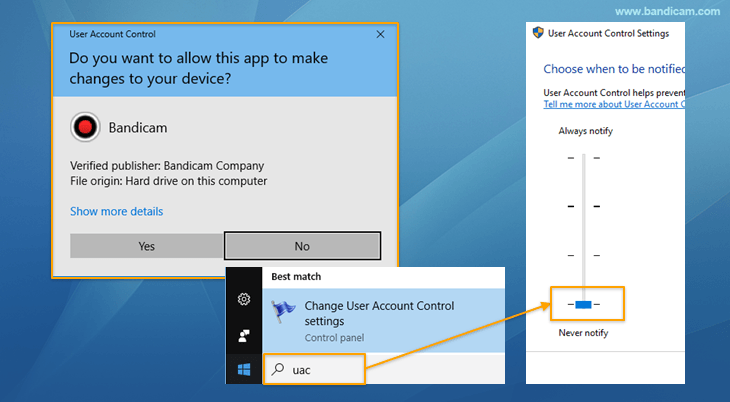This screenshot has height=402, width=730.
Task: Click the Best match heading
Action: (296, 277)
